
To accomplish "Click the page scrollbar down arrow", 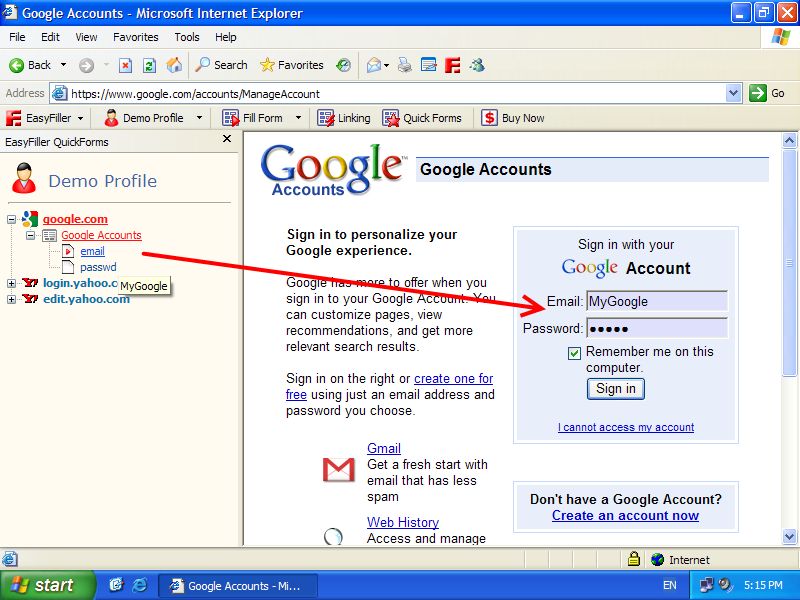I will [789, 536].
